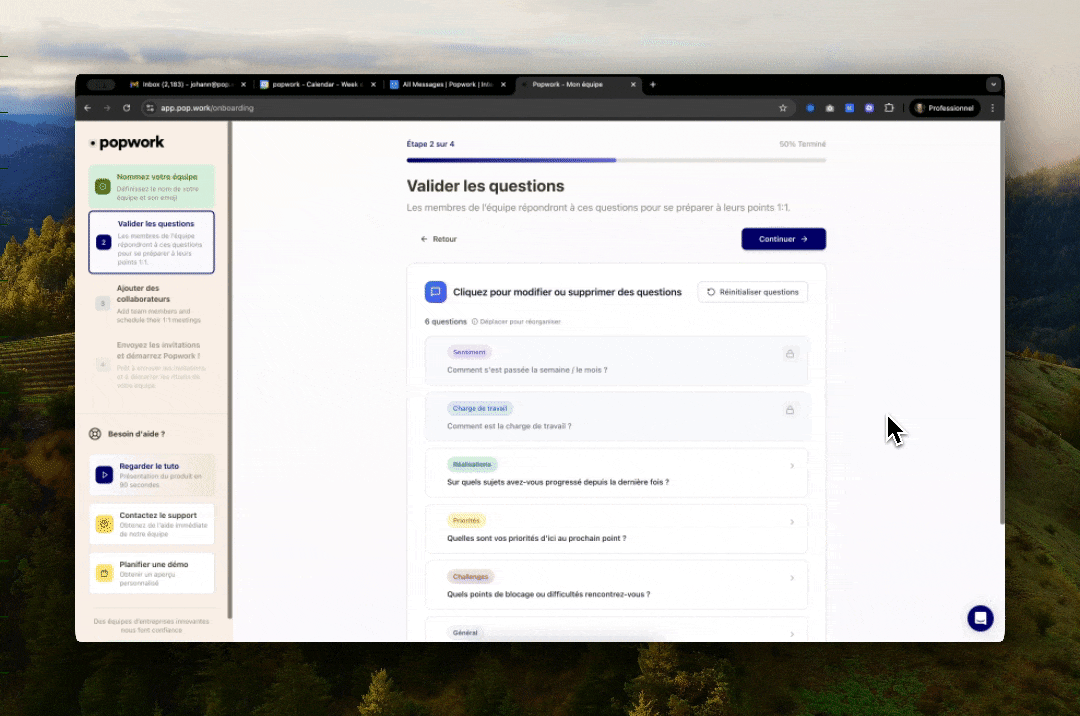Screen dimensions: 1080x716
Task: Open the Challenges question details
Action: [791, 577]
